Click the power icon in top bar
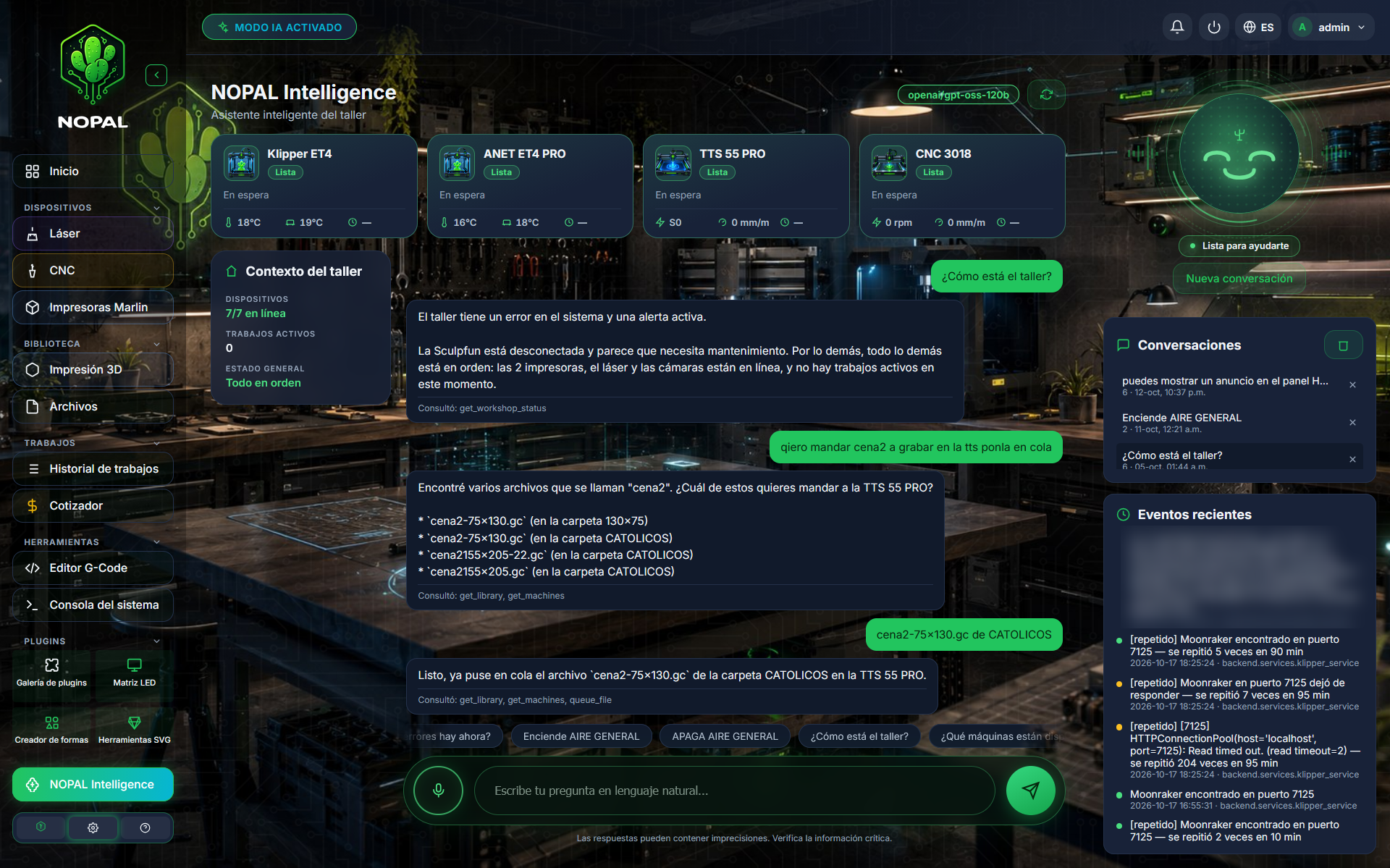 tap(1214, 27)
